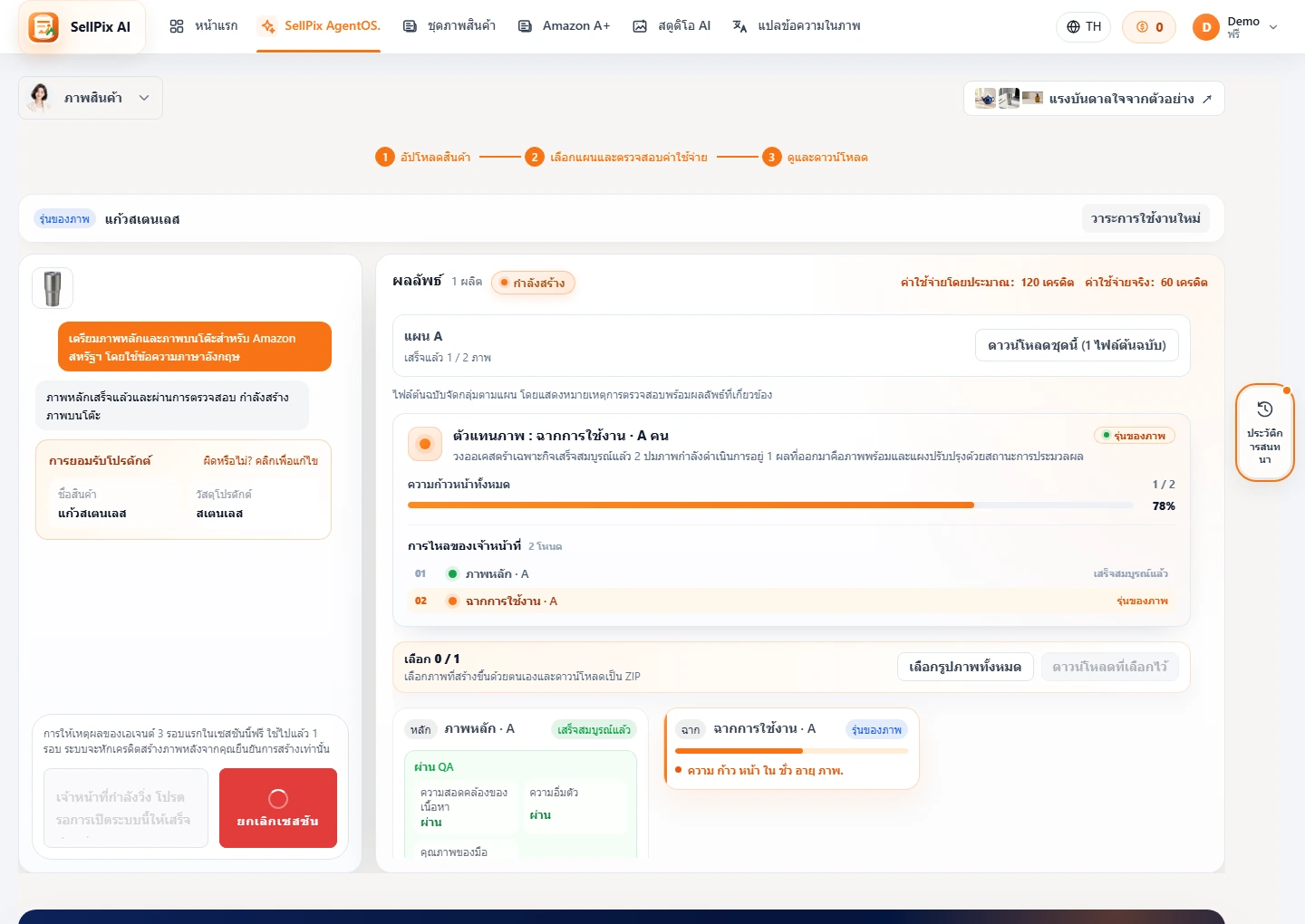Viewport: 1305px width, 924px height.
Task: Click the scene card progress bar
Action: [791, 750]
